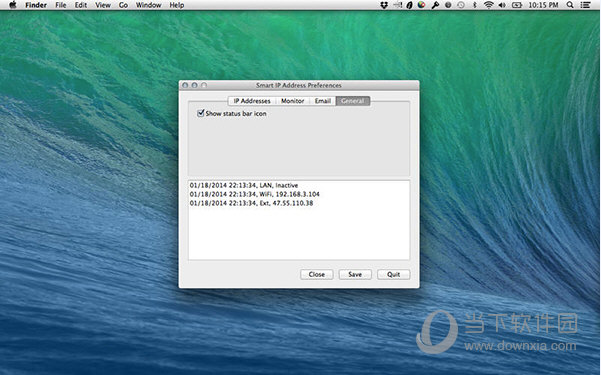Click the colorful round menu bar icon
The image size is (601, 375).
point(422,5)
